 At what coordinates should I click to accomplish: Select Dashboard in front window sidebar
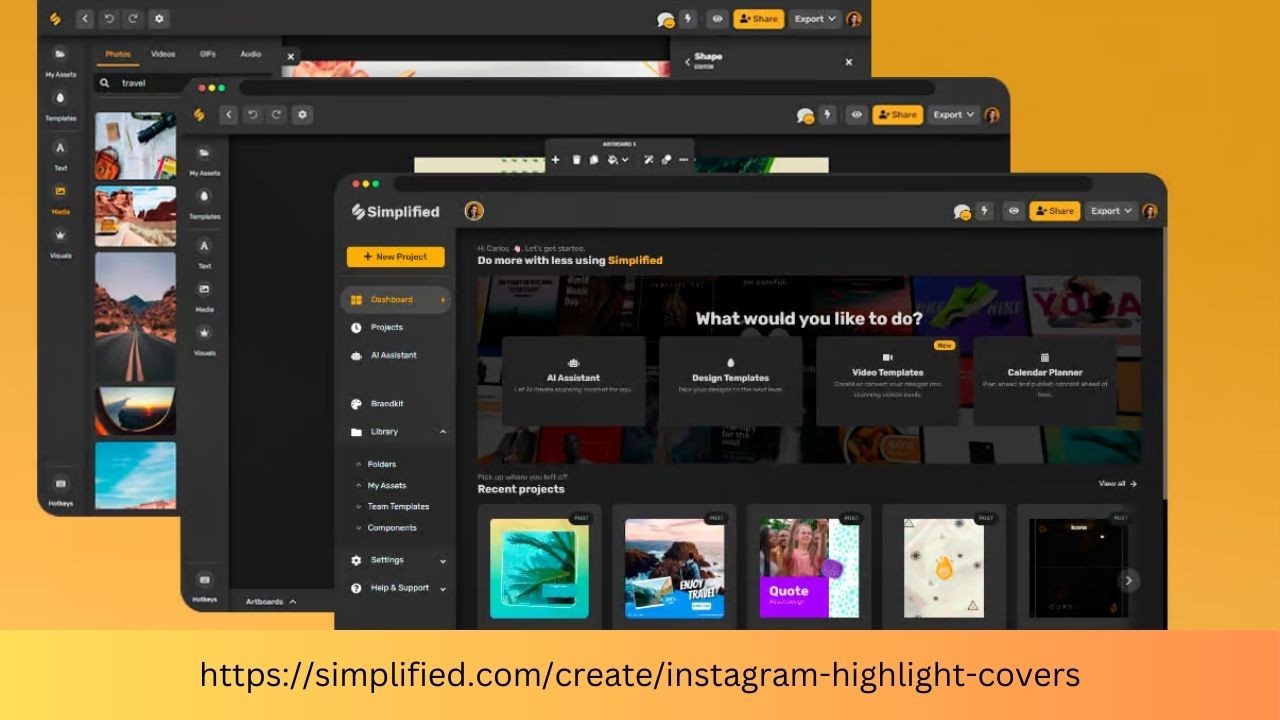point(396,300)
